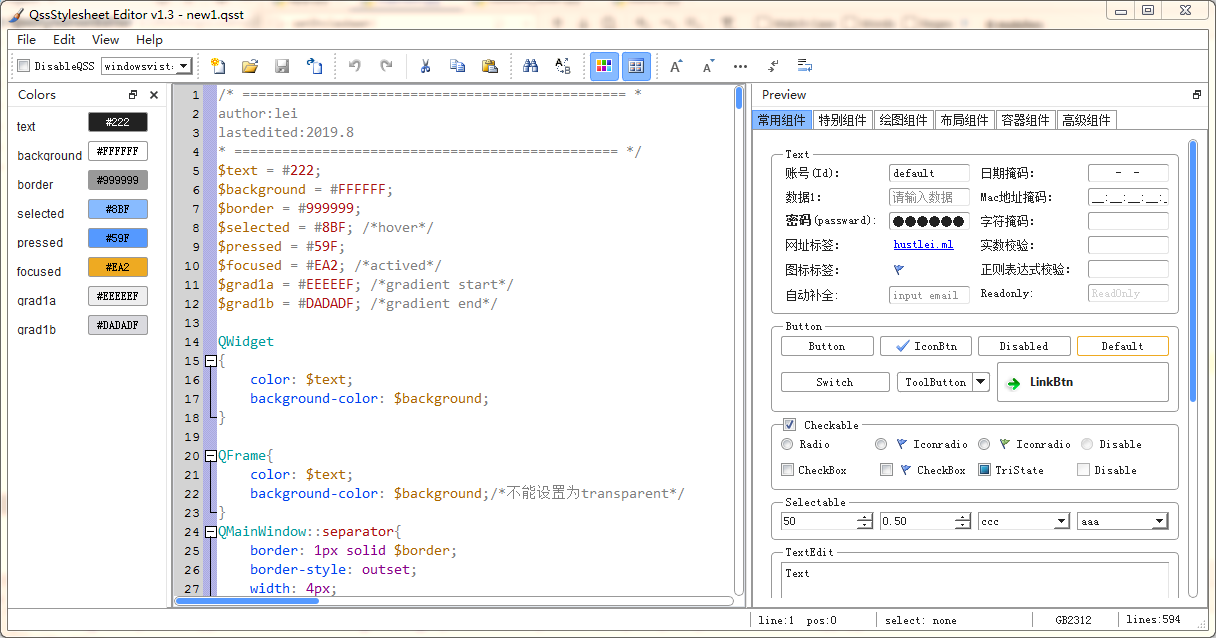
Task: Open the Help menu
Action: click(x=149, y=40)
